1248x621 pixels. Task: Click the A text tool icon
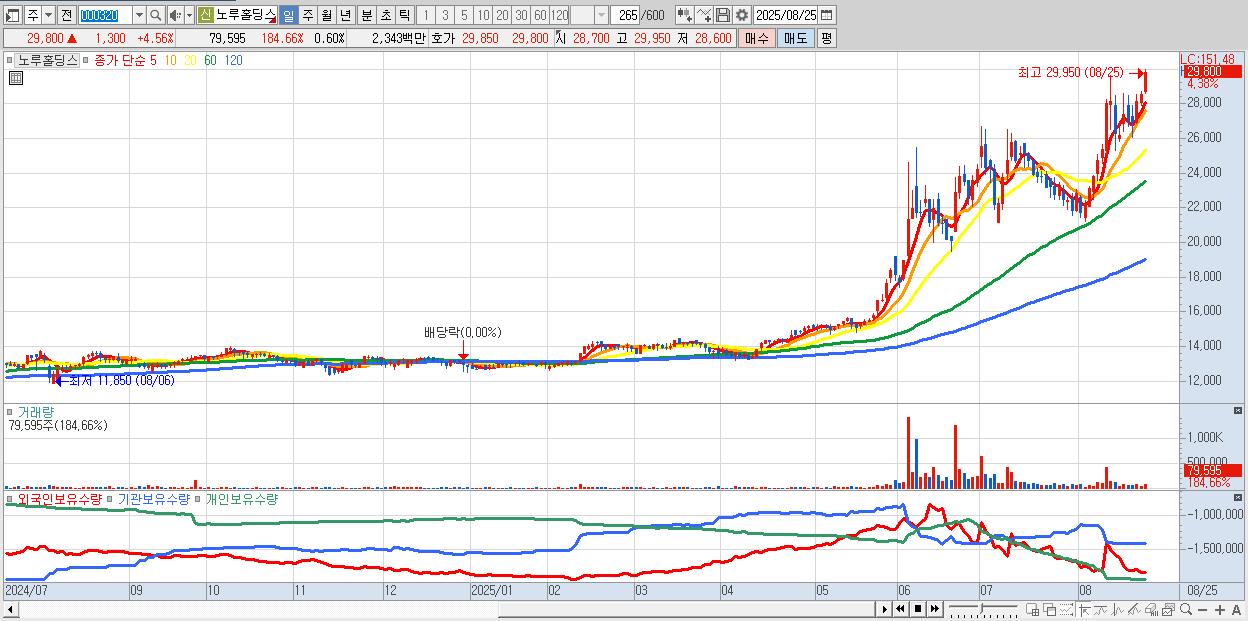(1236, 609)
